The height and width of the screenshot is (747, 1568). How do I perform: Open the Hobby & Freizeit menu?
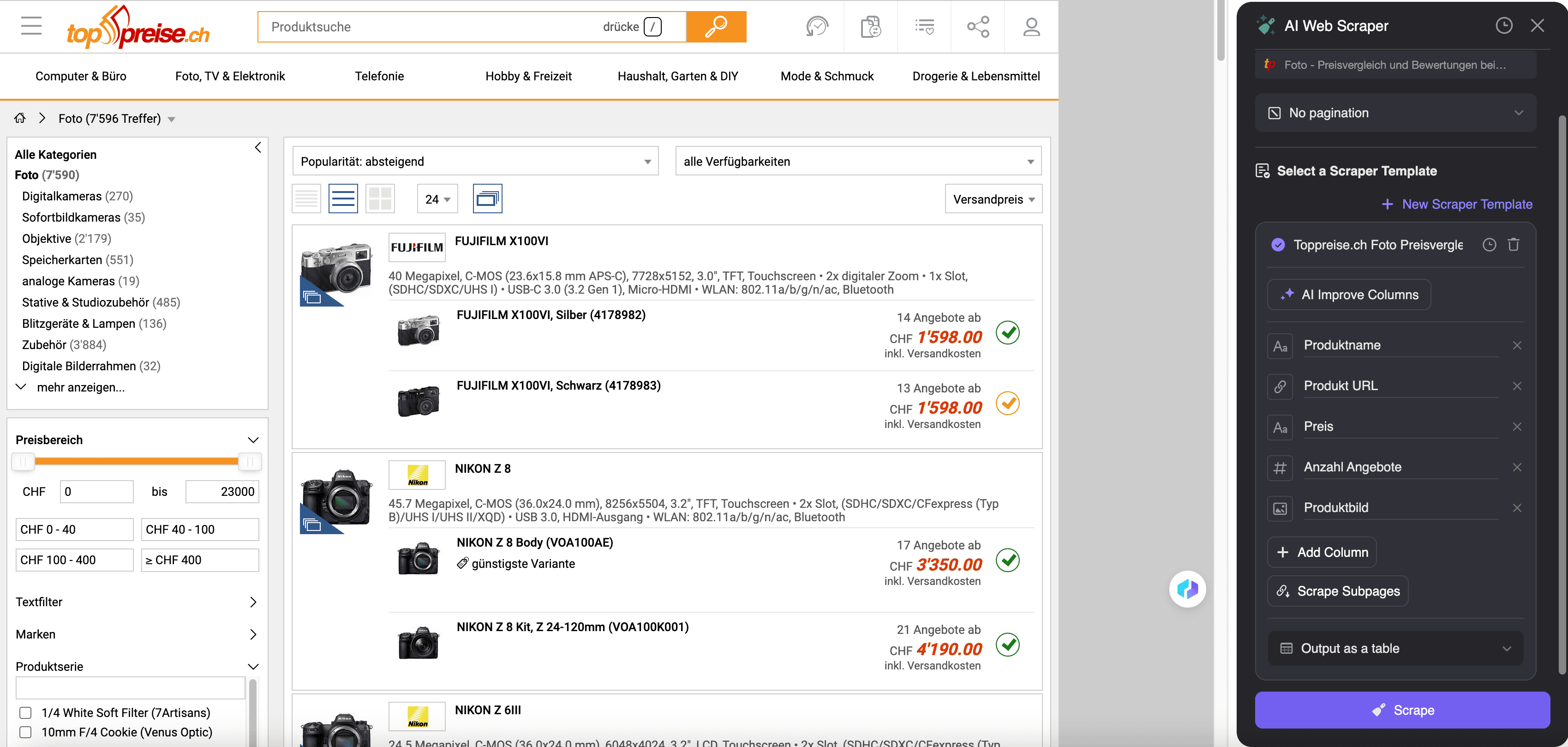coord(528,76)
